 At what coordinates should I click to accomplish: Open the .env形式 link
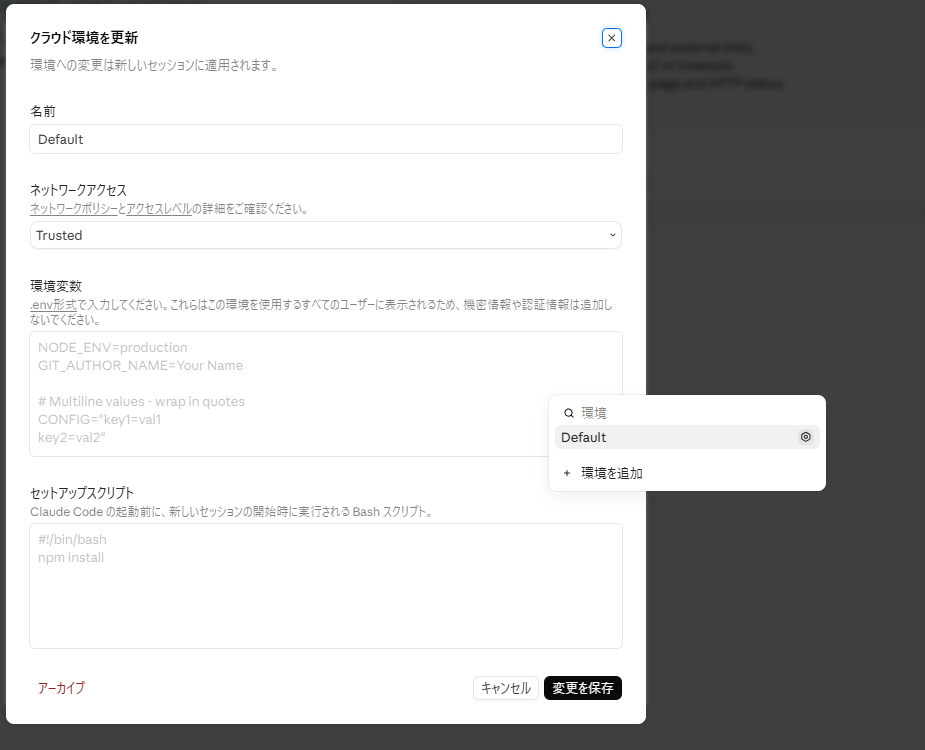(54, 305)
